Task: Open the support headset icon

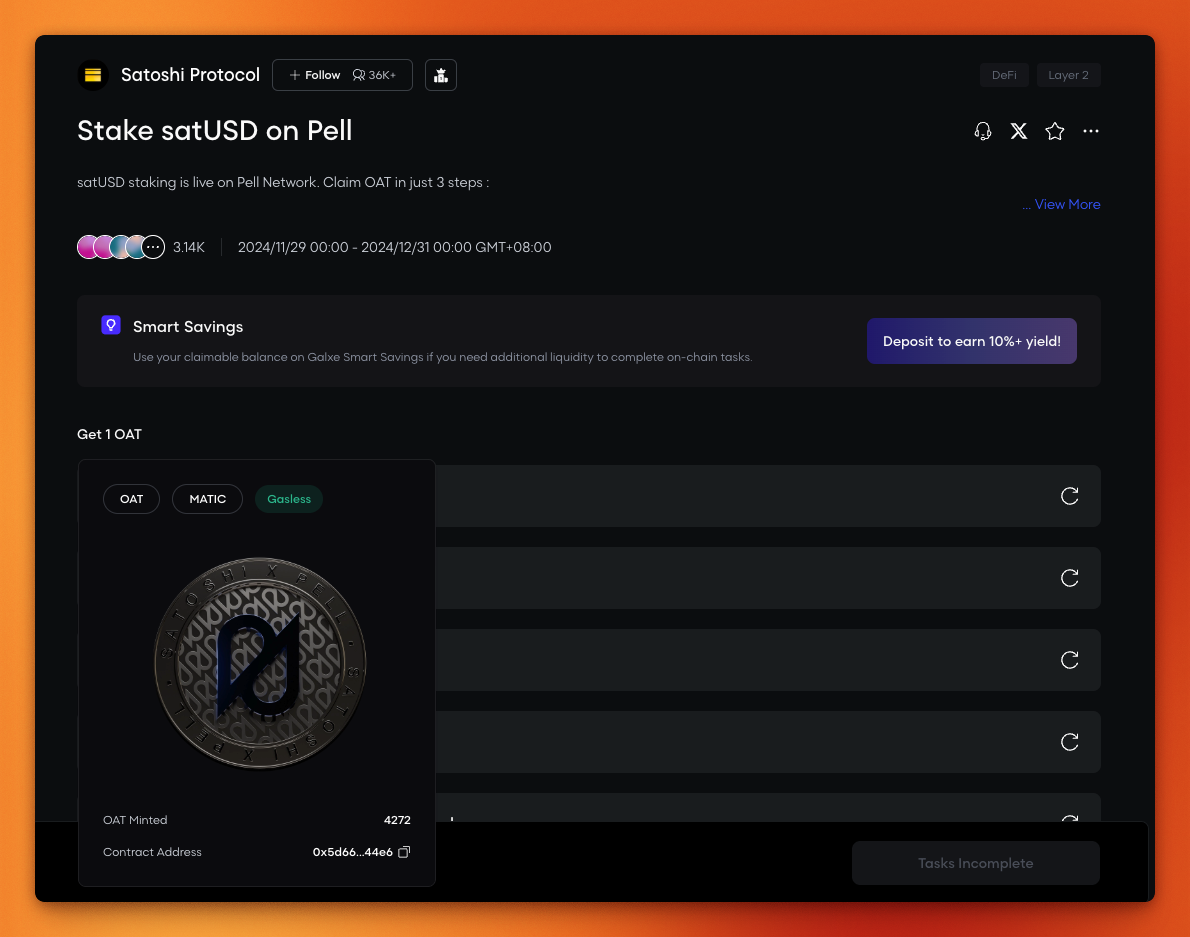Action: point(983,131)
